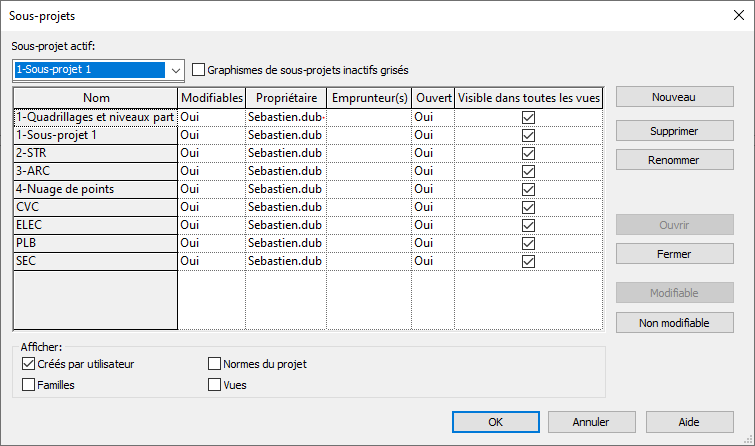Screen dimensions: 755x446
Task: Tick the Vues checkbox
Action: tap(214, 384)
